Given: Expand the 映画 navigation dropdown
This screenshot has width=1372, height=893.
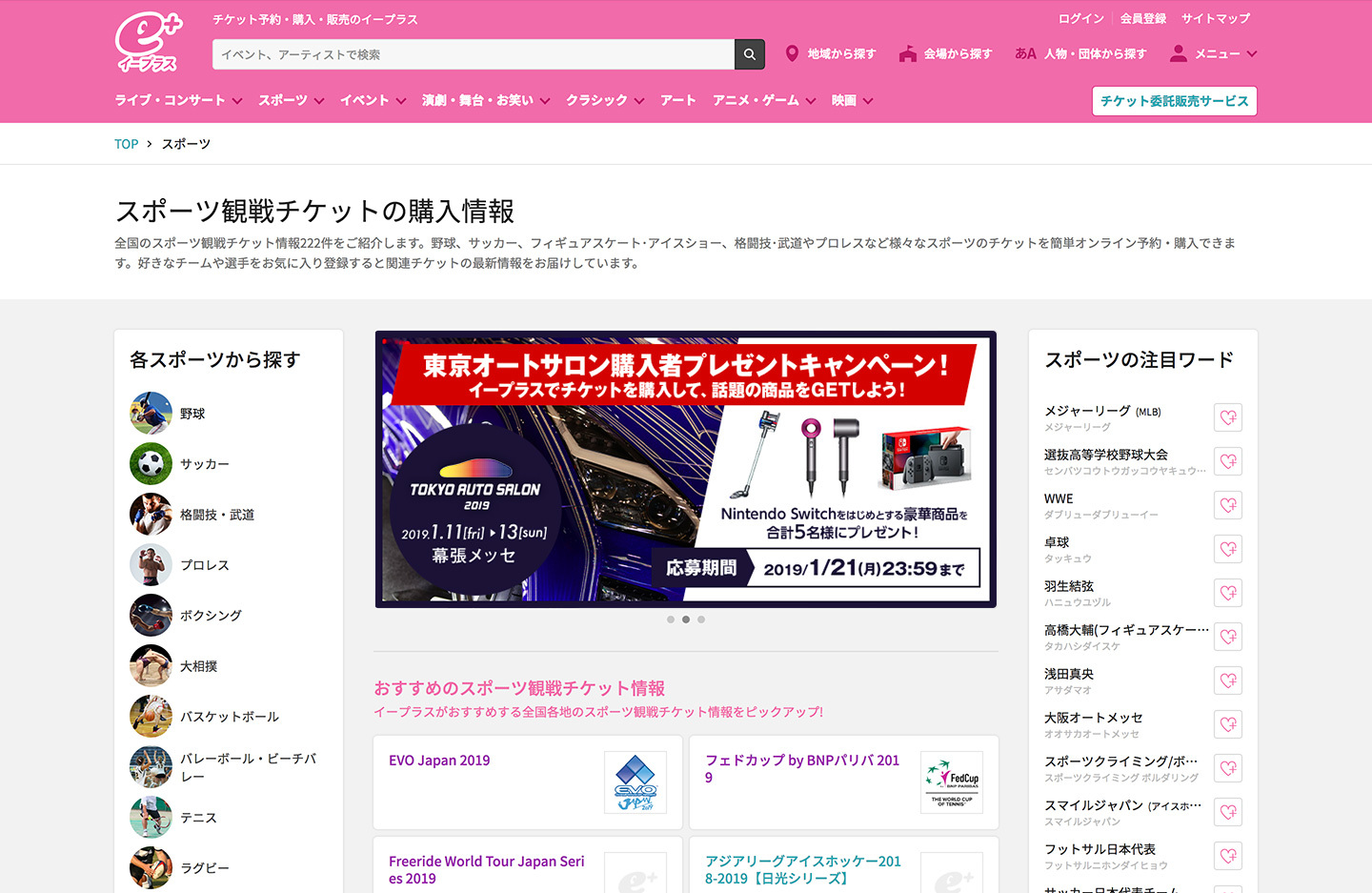Looking at the screenshot, I should pyautogui.click(x=852, y=100).
